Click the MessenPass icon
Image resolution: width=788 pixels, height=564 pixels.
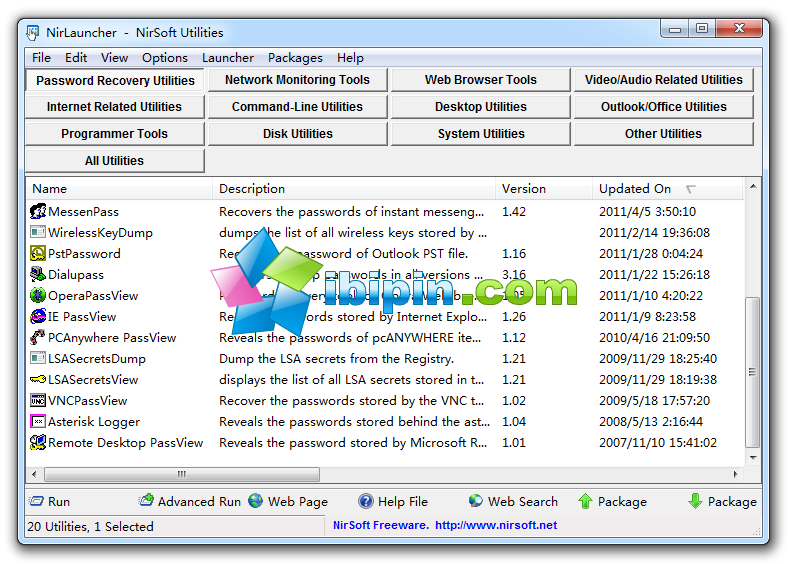[x=38, y=212]
